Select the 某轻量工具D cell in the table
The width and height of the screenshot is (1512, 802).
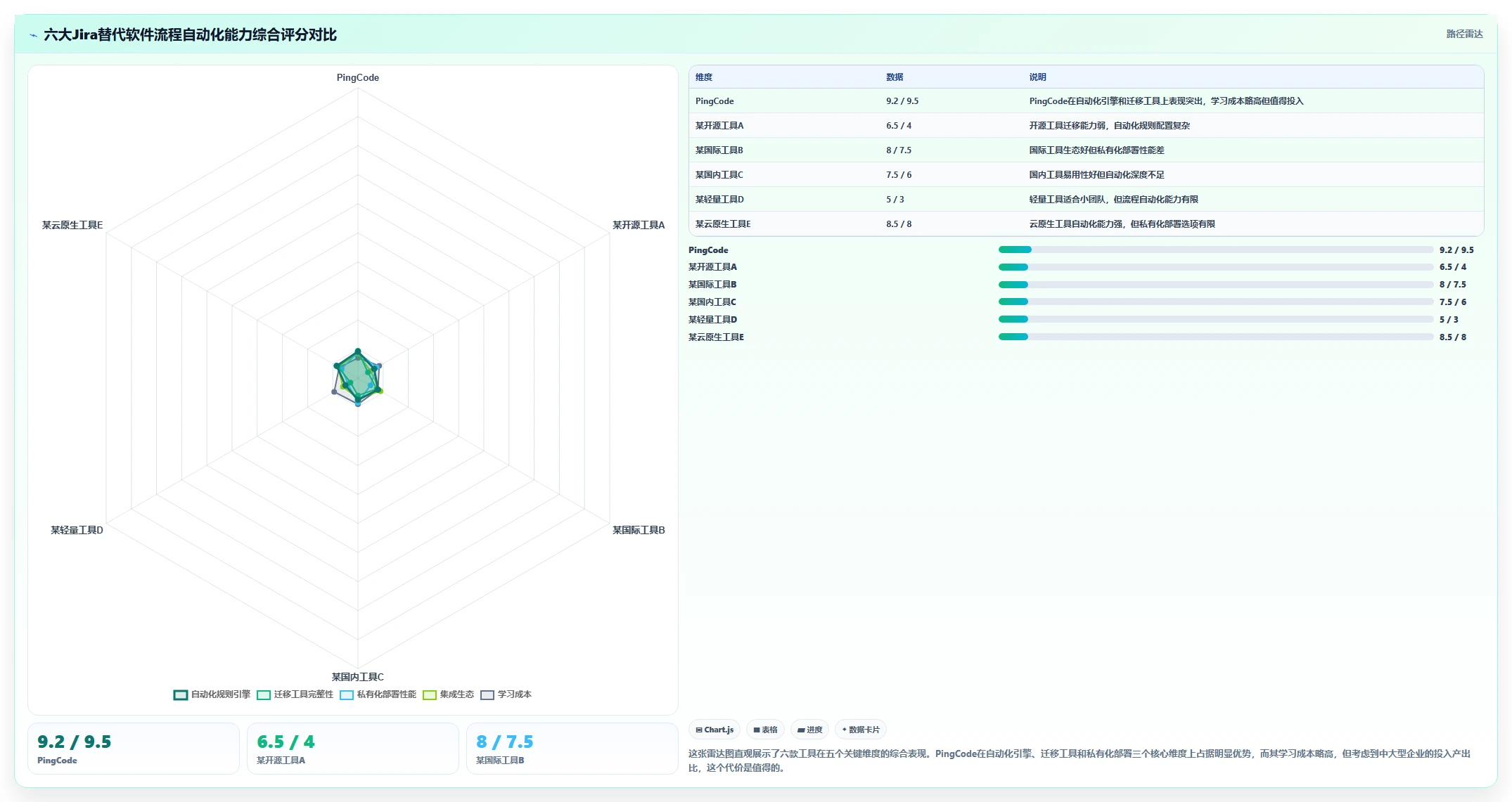(x=719, y=200)
